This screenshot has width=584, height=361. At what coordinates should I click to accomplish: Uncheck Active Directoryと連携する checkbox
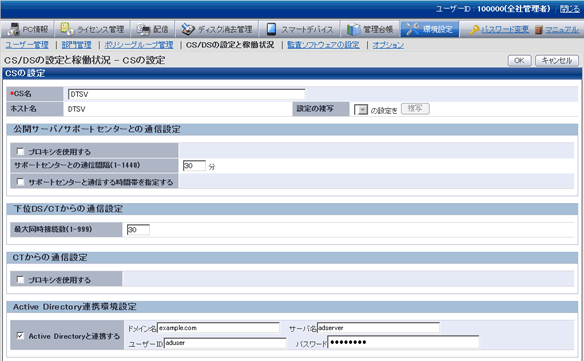(20, 336)
